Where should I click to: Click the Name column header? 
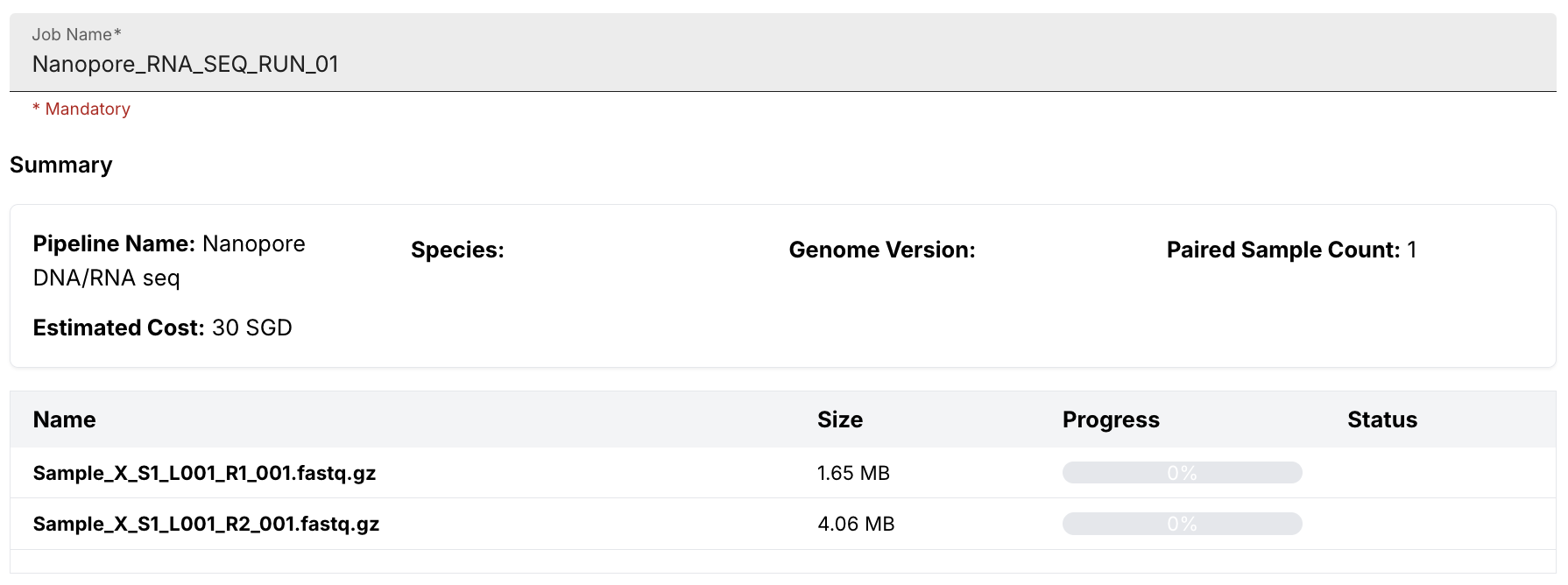[x=64, y=419]
